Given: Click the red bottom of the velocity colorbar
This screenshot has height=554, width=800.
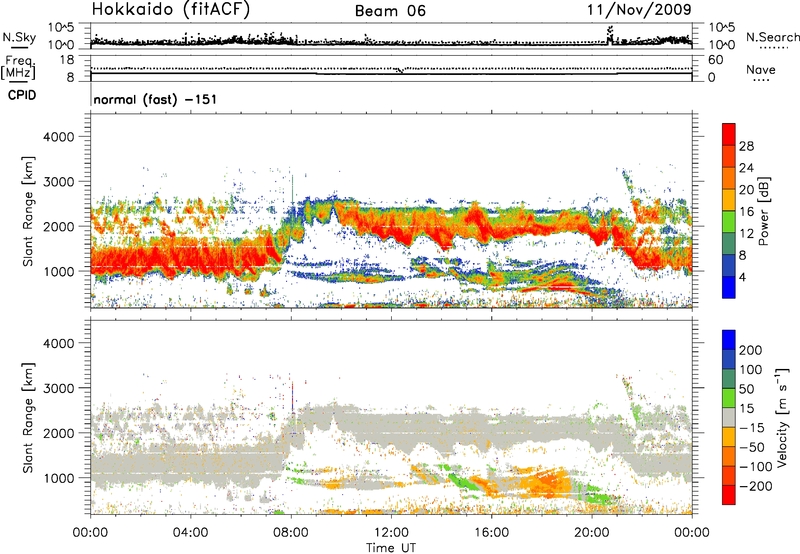Looking at the screenshot, I should click(729, 495).
